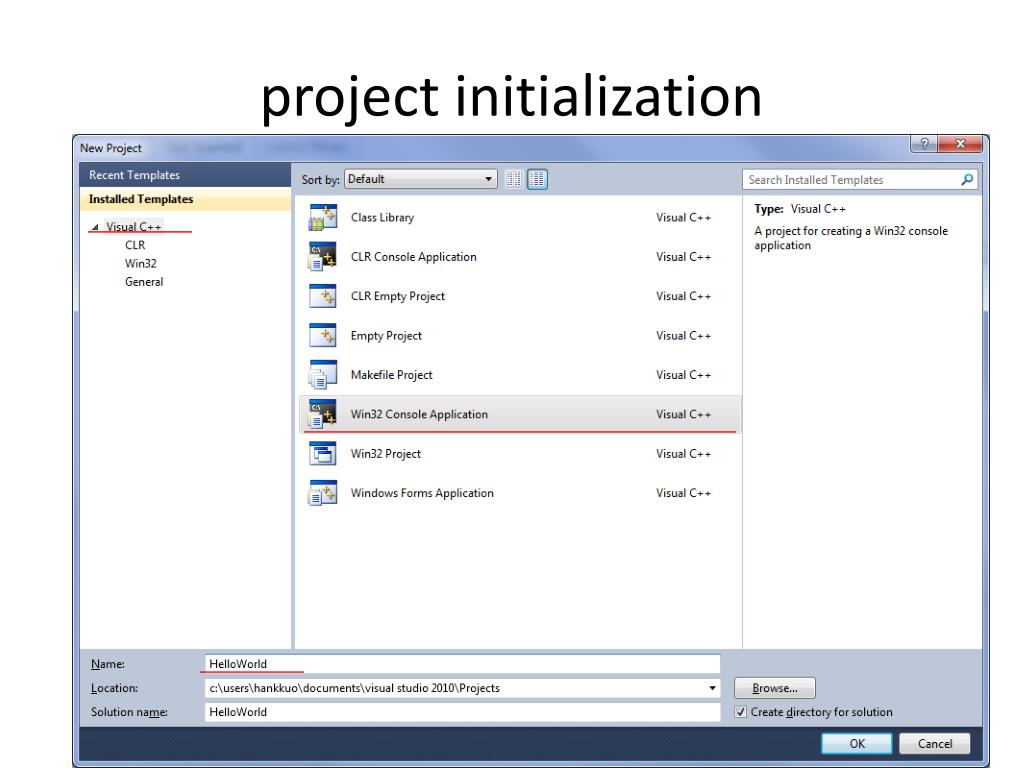Click the Win32 Console Application icon
This screenshot has height=768, width=1024.
pyautogui.click(x=323, y=414)
